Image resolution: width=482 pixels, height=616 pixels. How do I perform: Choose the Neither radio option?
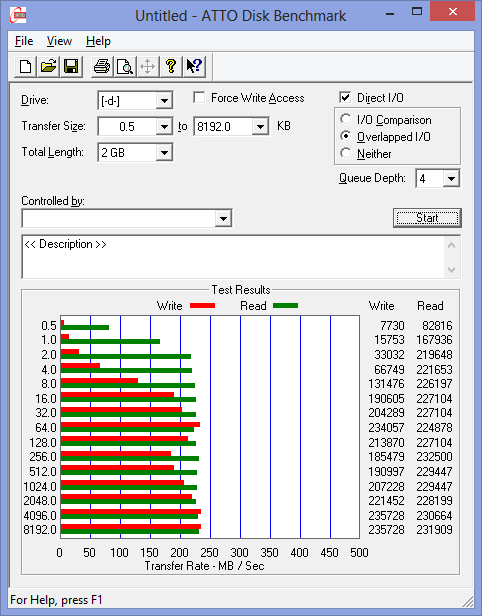346,153
